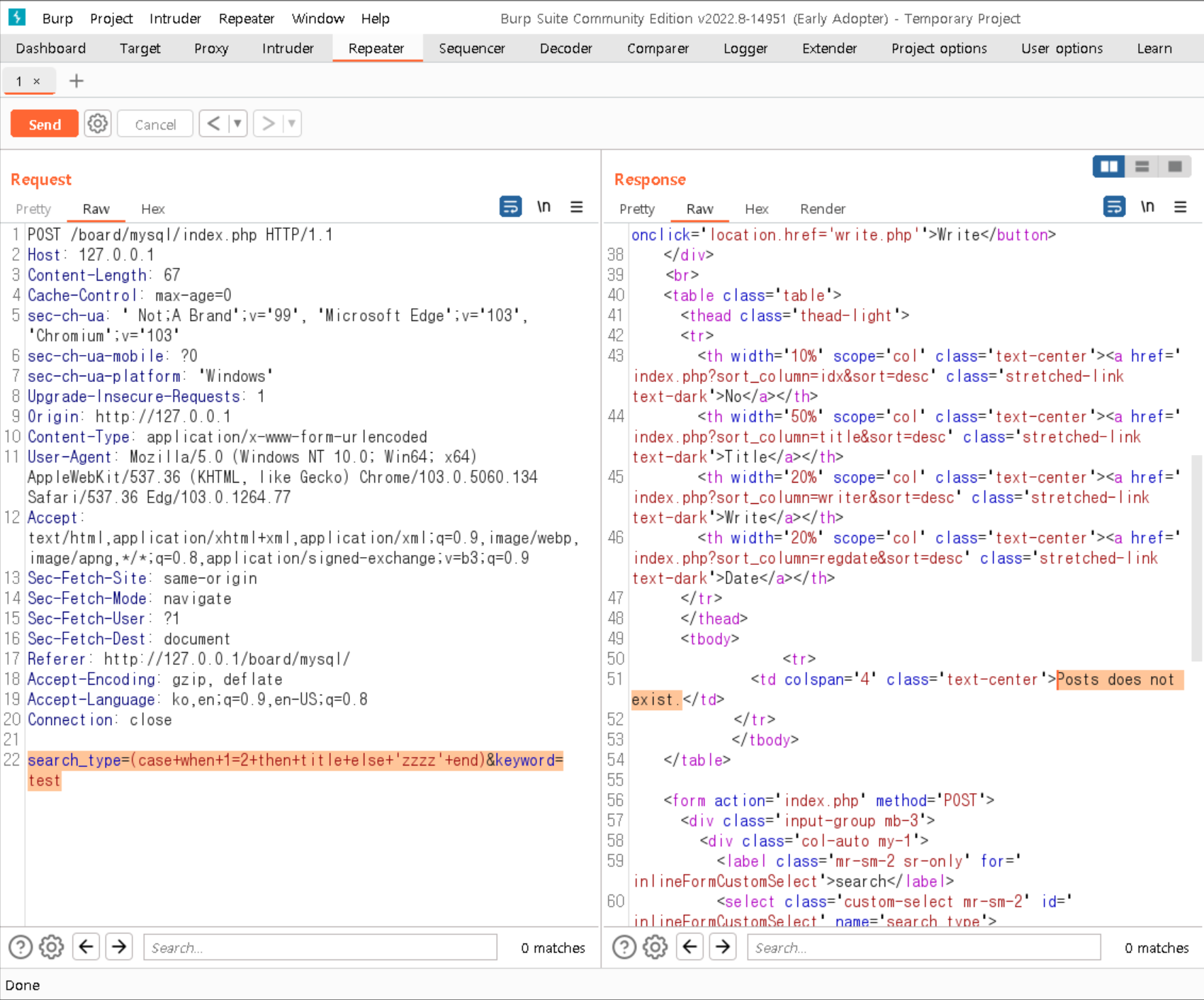The width and height of the screenshot is (1204, 1000).
Task: Click the Response search input field
Action: tap(924, 948)
